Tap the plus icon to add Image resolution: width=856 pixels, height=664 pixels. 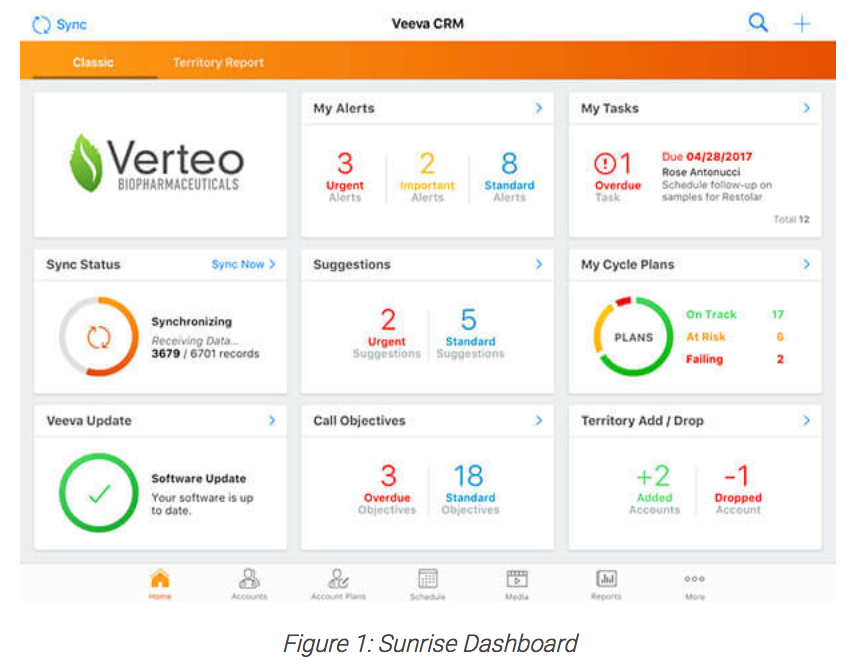point(802,24)
